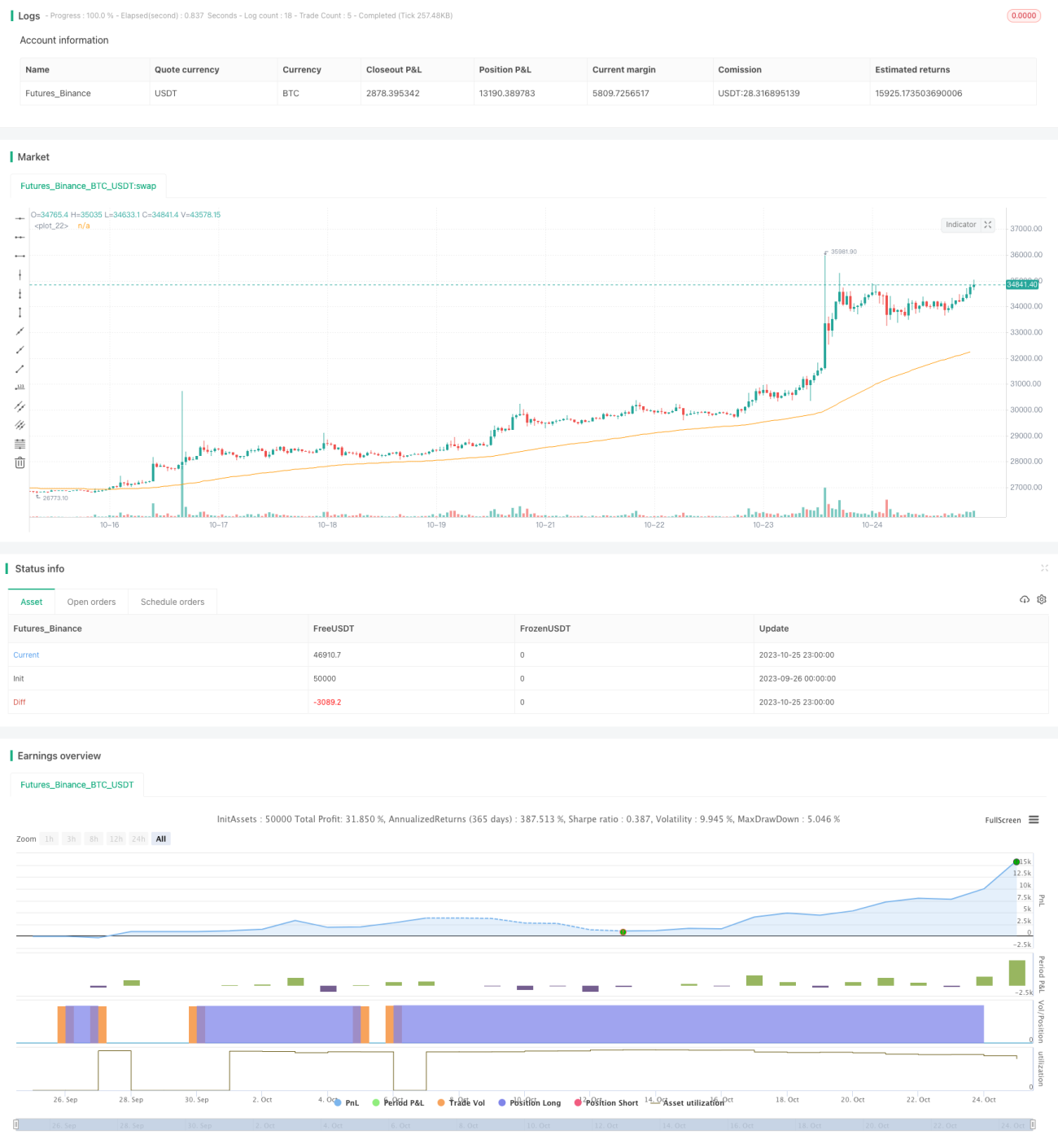
Task: Click the FullScreen button
Action: [x=1003, y=820]
